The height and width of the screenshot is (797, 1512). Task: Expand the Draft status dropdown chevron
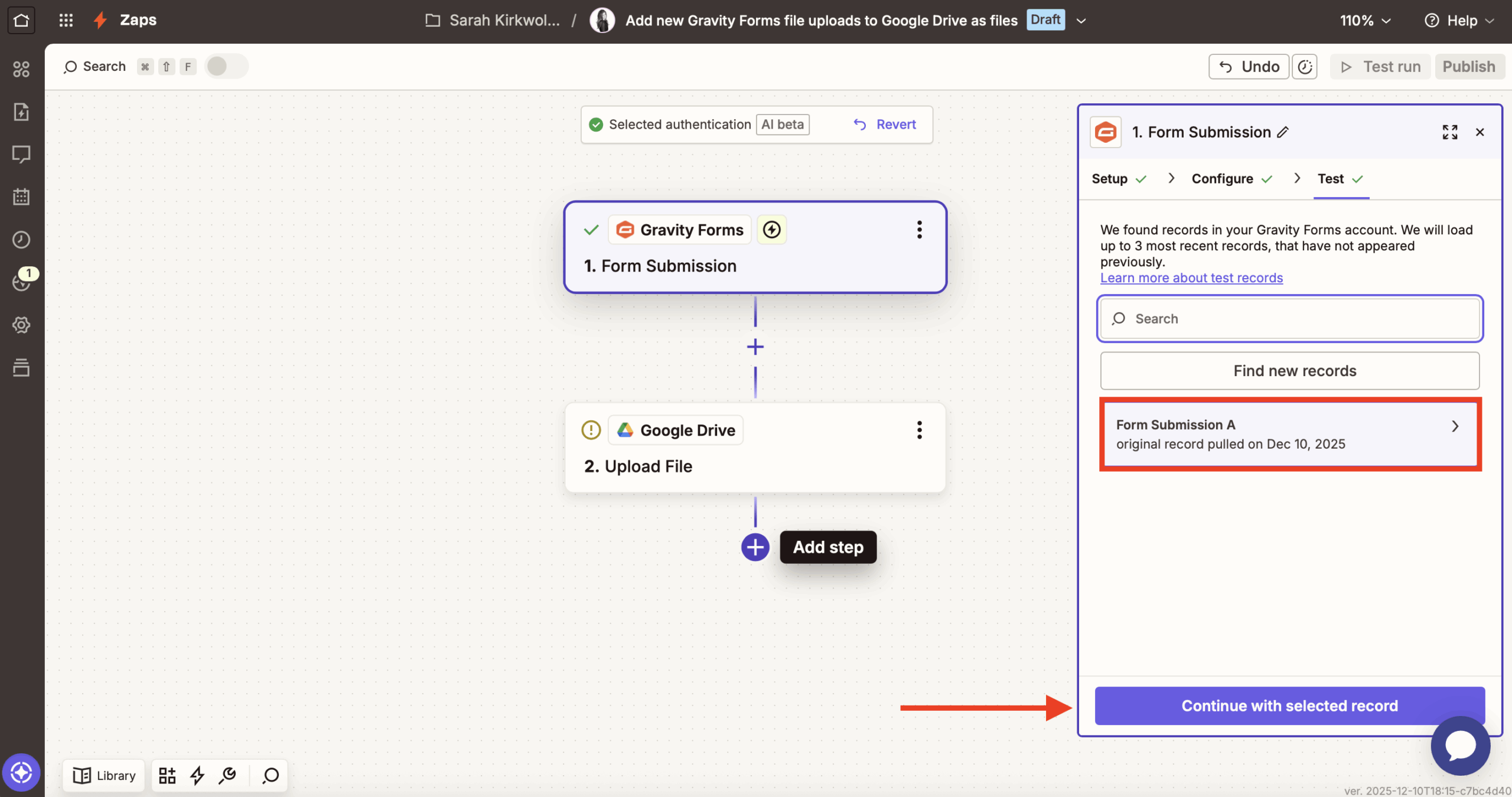pos(1081,20)
